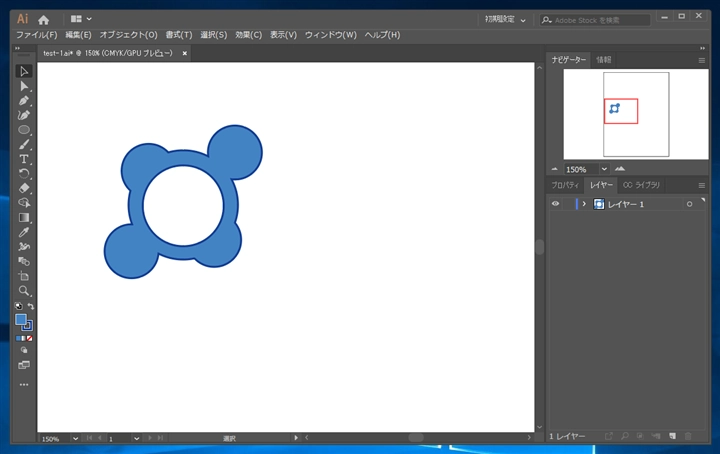Open Edit Toolbar three-dot button

(24, 385)
